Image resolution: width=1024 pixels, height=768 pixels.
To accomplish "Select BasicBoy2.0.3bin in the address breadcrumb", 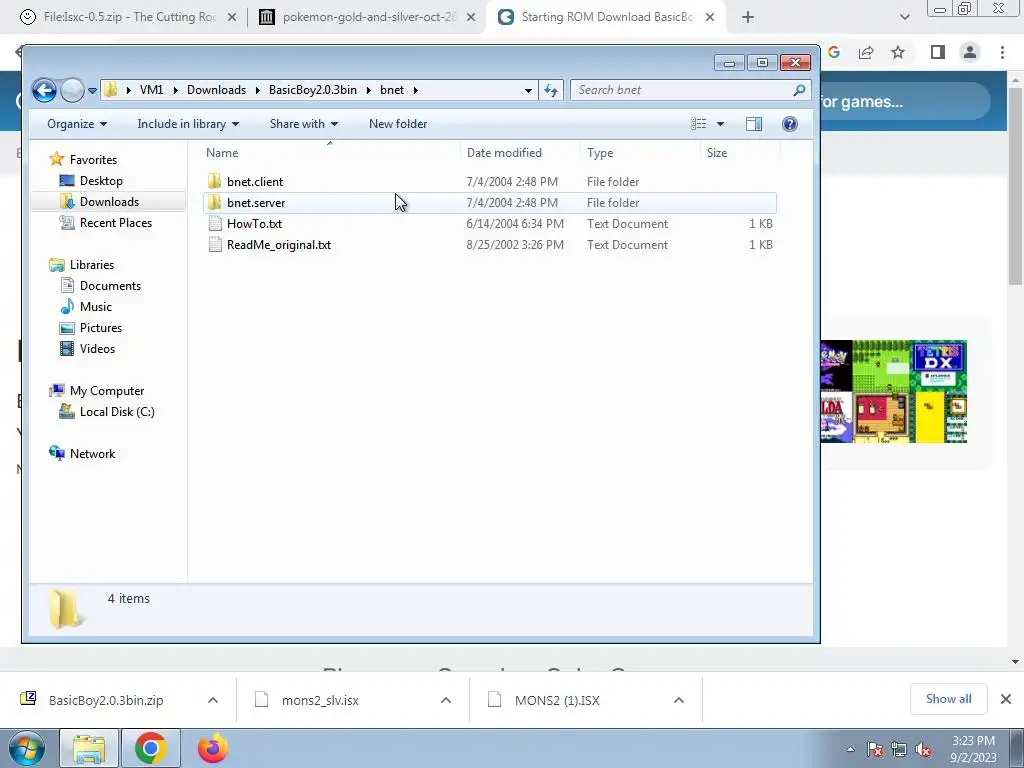I will [x=313, y=89].
